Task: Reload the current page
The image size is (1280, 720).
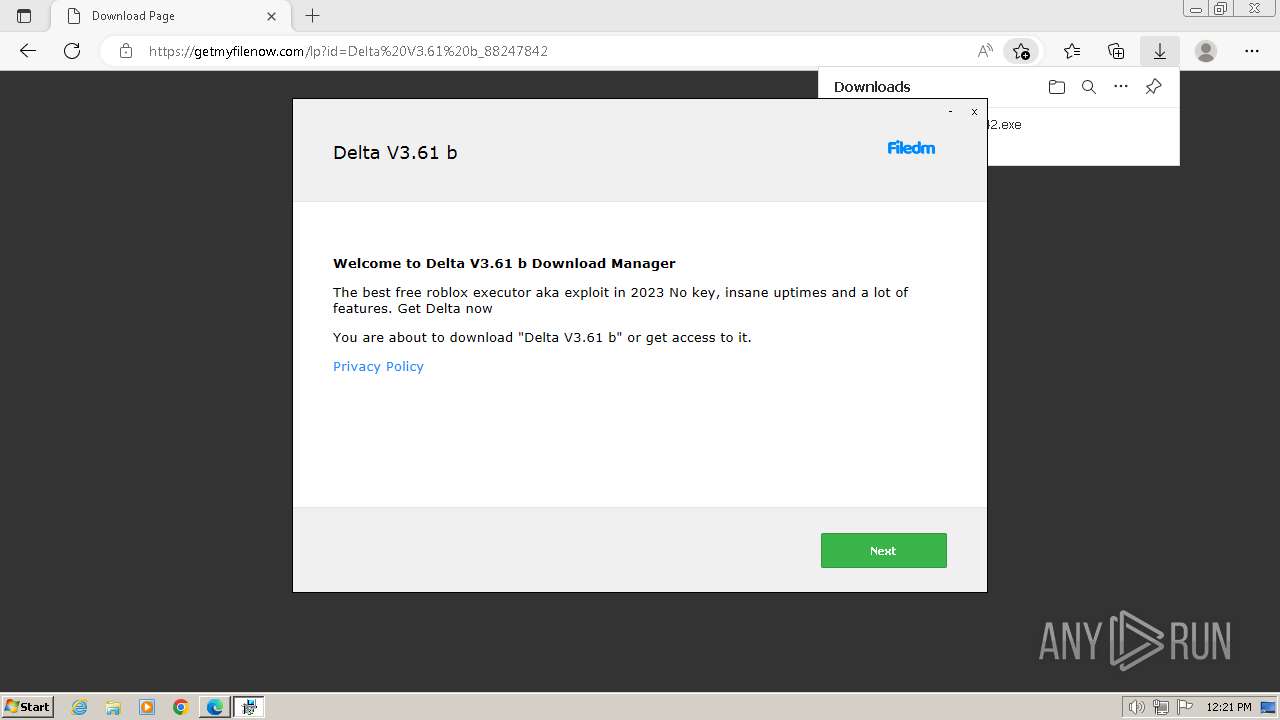Action: (72, 51)
